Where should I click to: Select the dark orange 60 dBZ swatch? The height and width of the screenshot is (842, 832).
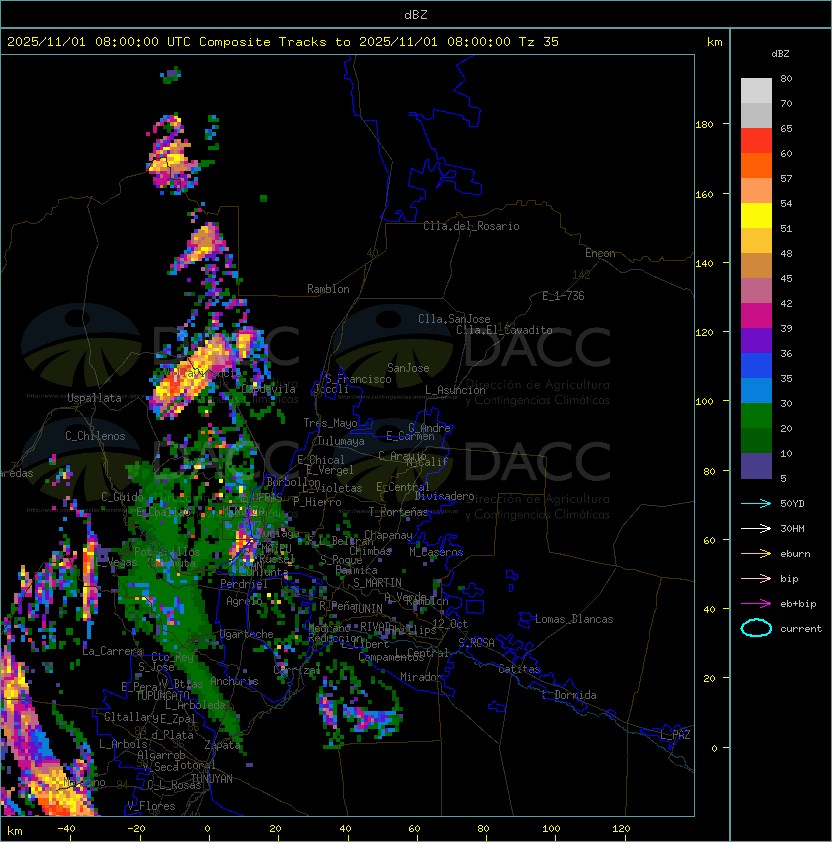[756, 165]
